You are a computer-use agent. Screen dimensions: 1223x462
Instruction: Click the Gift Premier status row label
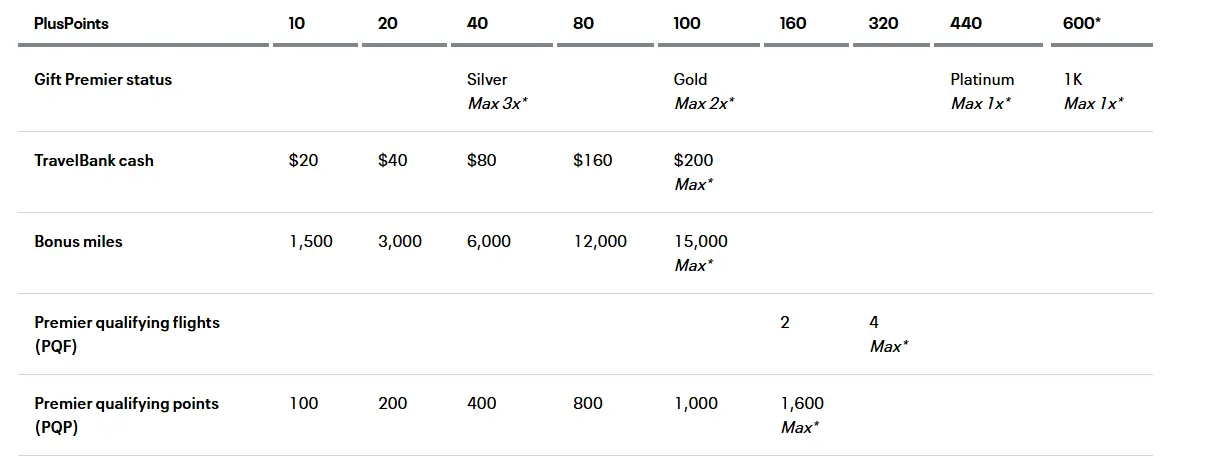pos(103,80)
